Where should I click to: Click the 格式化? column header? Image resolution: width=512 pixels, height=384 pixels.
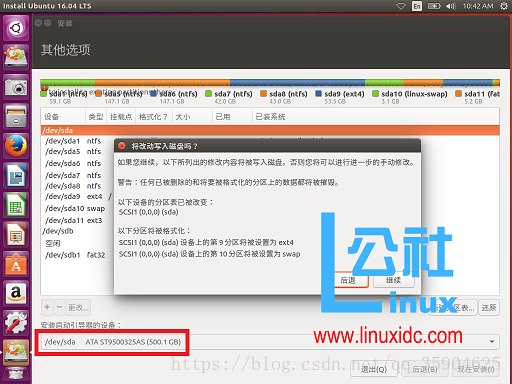[154, 117]
